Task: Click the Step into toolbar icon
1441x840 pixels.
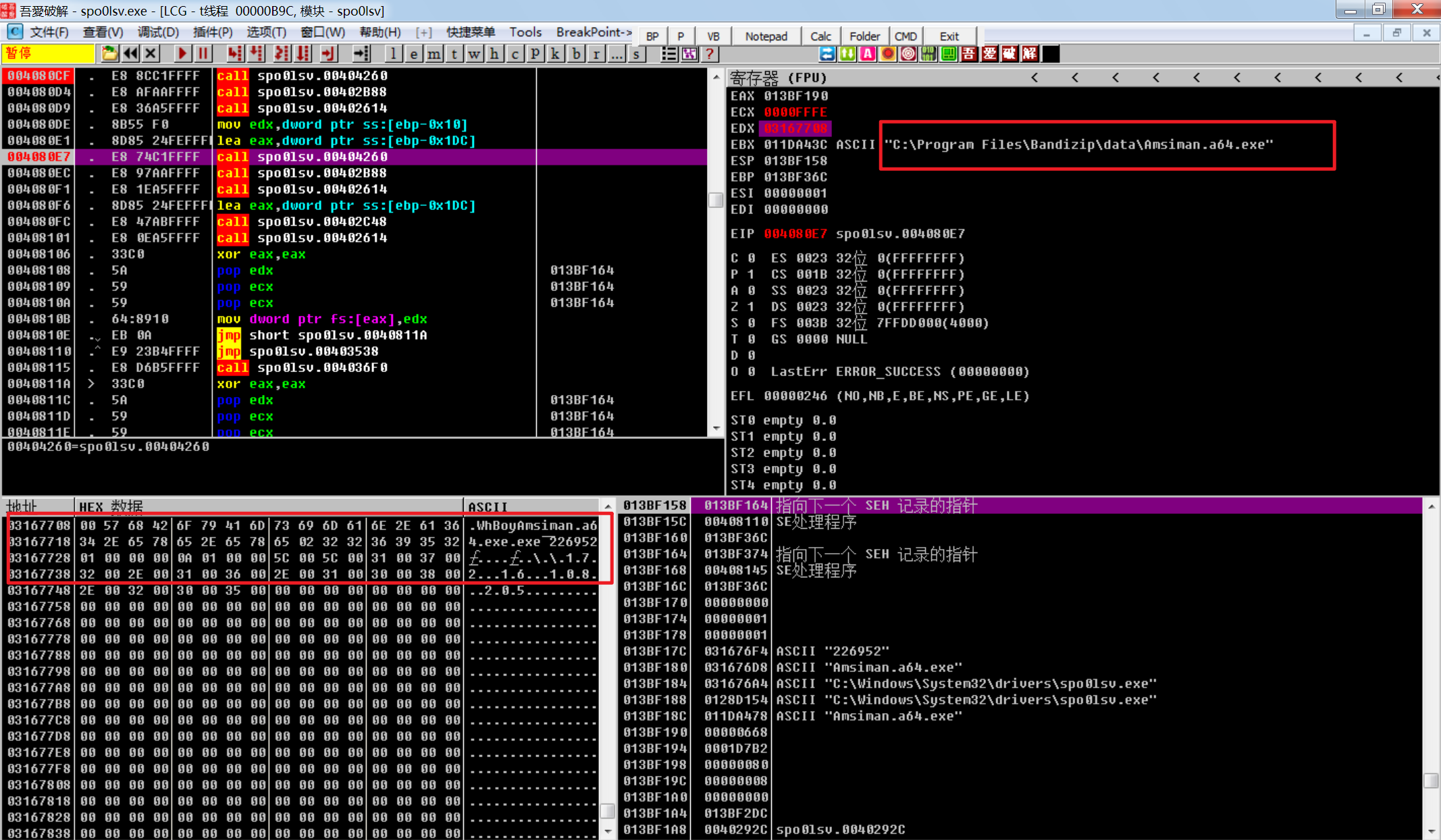Action: point(234,54)
